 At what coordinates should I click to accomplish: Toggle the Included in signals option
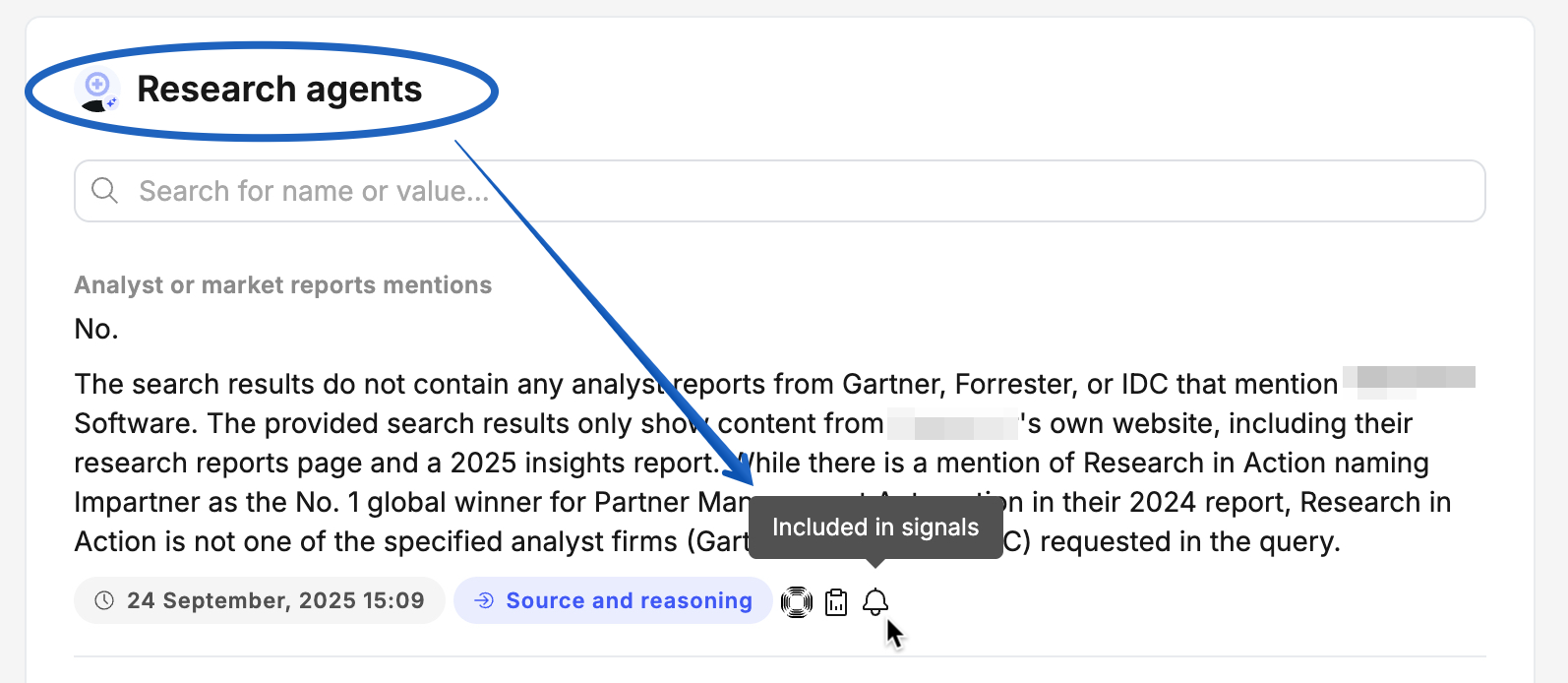[x=876, y=600]
